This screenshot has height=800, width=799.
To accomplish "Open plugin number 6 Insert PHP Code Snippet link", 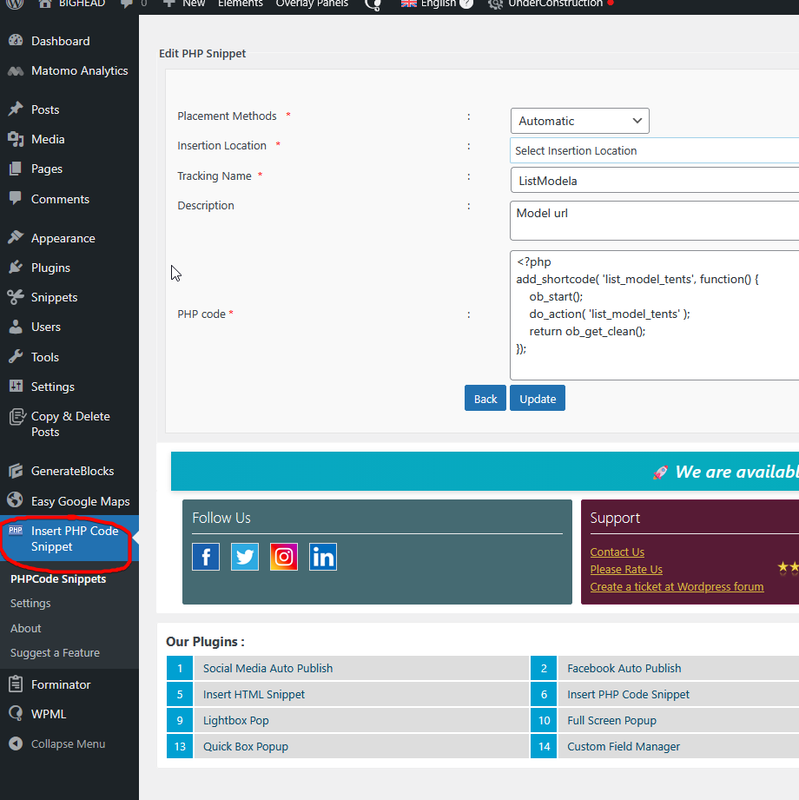I will point(628,694).
